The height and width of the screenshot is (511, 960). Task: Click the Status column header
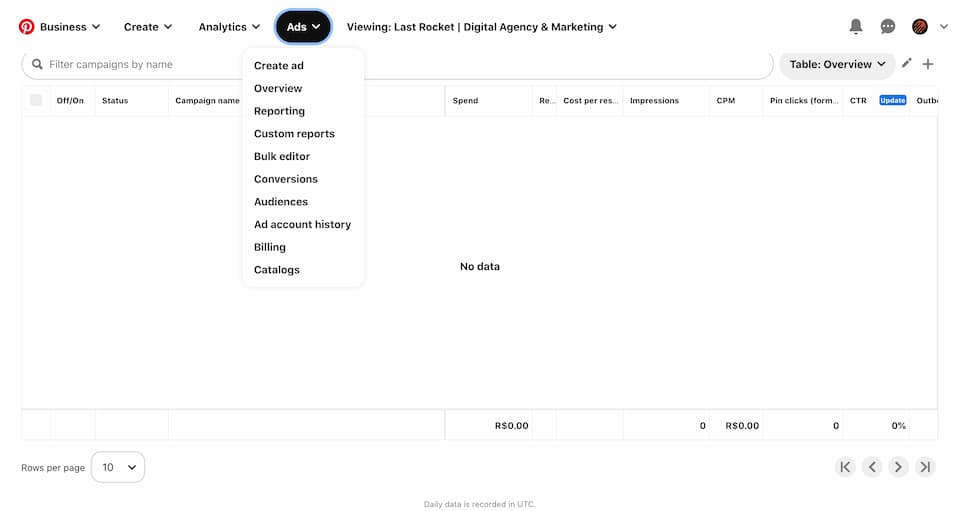pyautogui.click(x=115, y=100)
